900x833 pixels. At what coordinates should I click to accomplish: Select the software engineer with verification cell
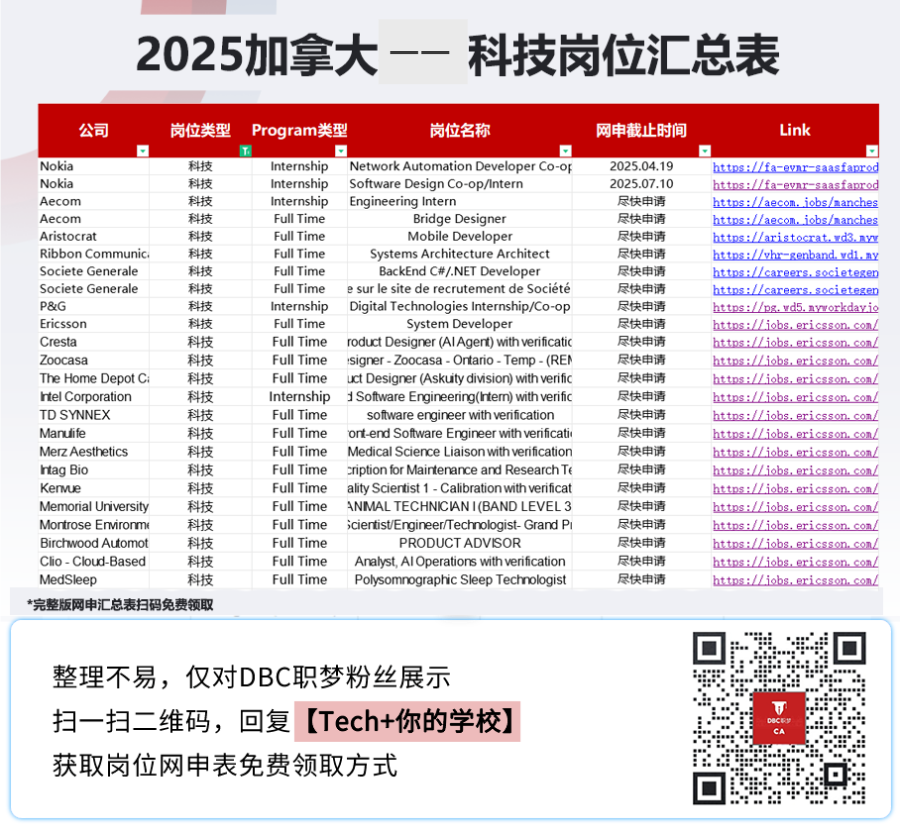coord(460,414)
